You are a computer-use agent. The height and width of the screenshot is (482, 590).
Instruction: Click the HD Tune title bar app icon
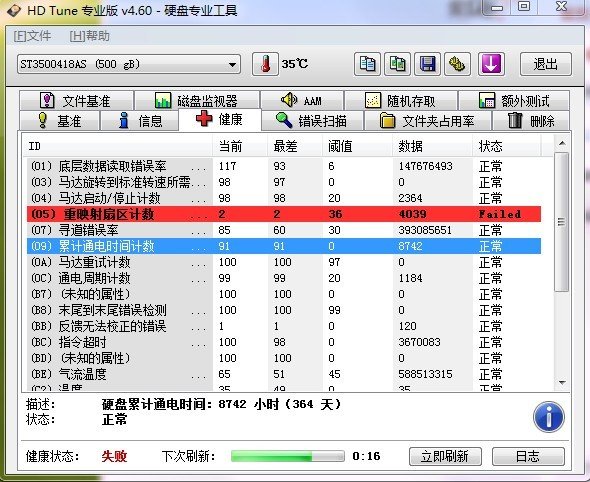coord(14,10)
